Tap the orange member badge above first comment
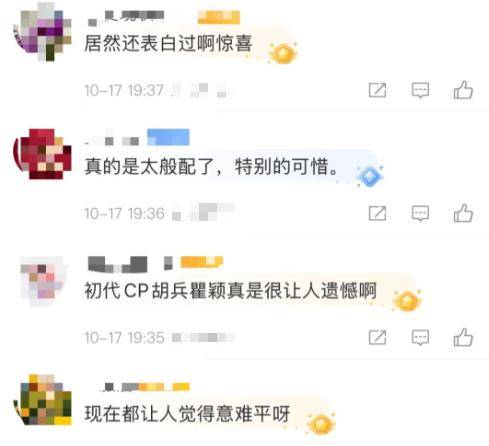 (219, 17)
